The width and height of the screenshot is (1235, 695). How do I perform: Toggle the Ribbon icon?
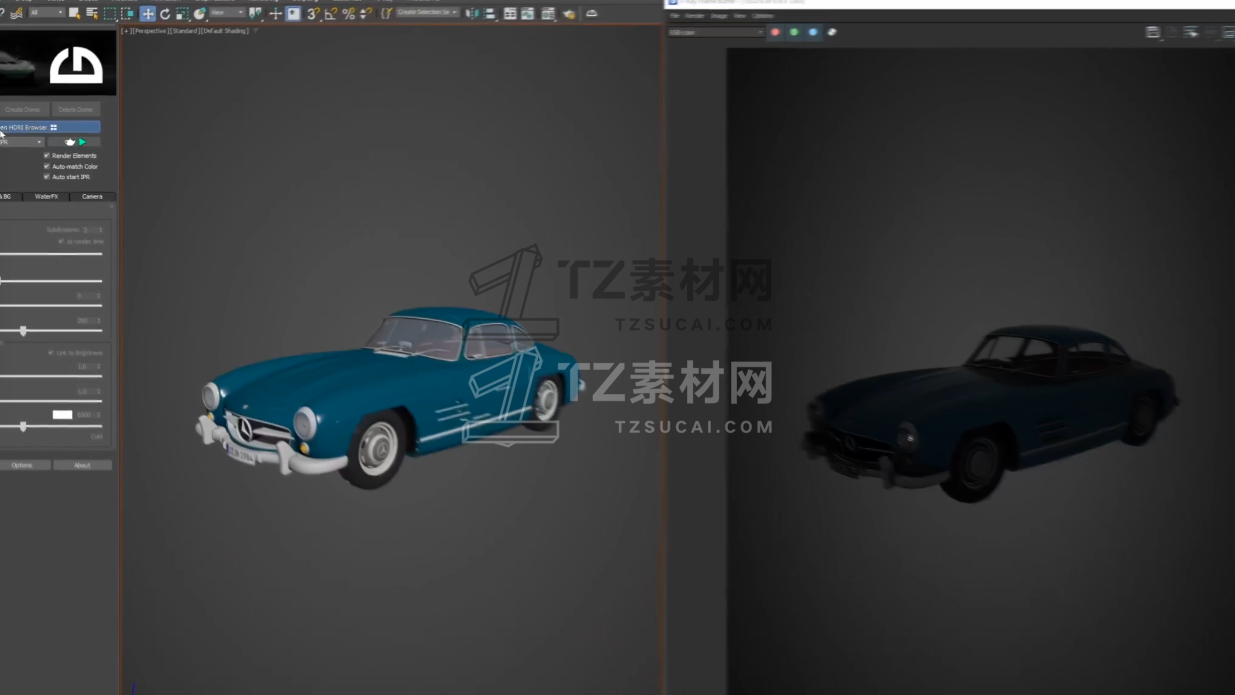(x=548, y=13)
